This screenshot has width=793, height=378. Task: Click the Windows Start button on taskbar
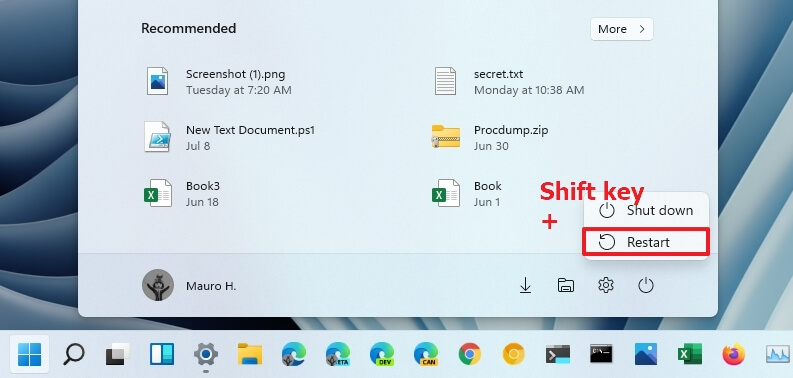[29, 354]
